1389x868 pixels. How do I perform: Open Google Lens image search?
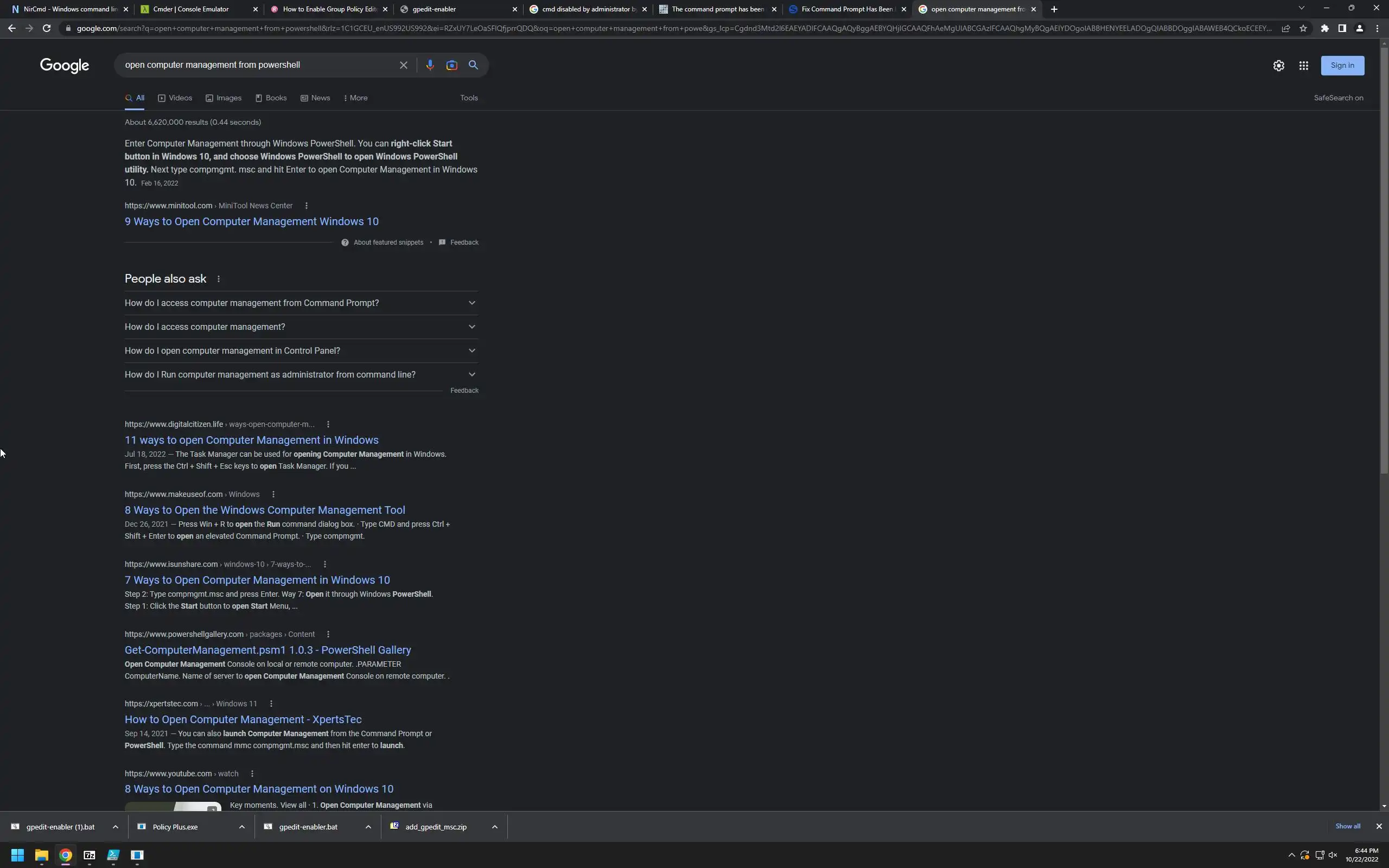(452, 65)
